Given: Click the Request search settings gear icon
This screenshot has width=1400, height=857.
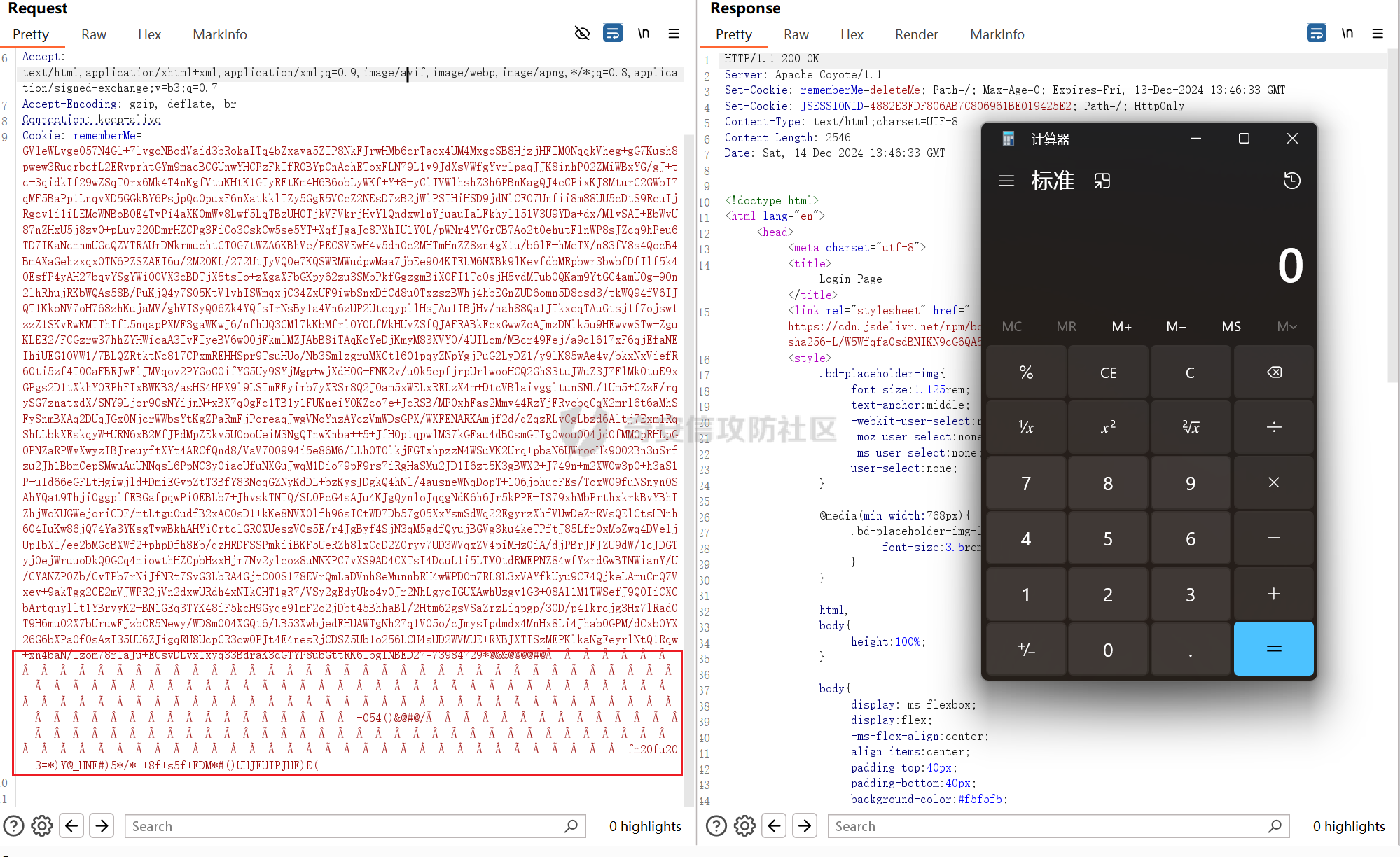Looking at the screenshot, I should (x=42, y=826).
